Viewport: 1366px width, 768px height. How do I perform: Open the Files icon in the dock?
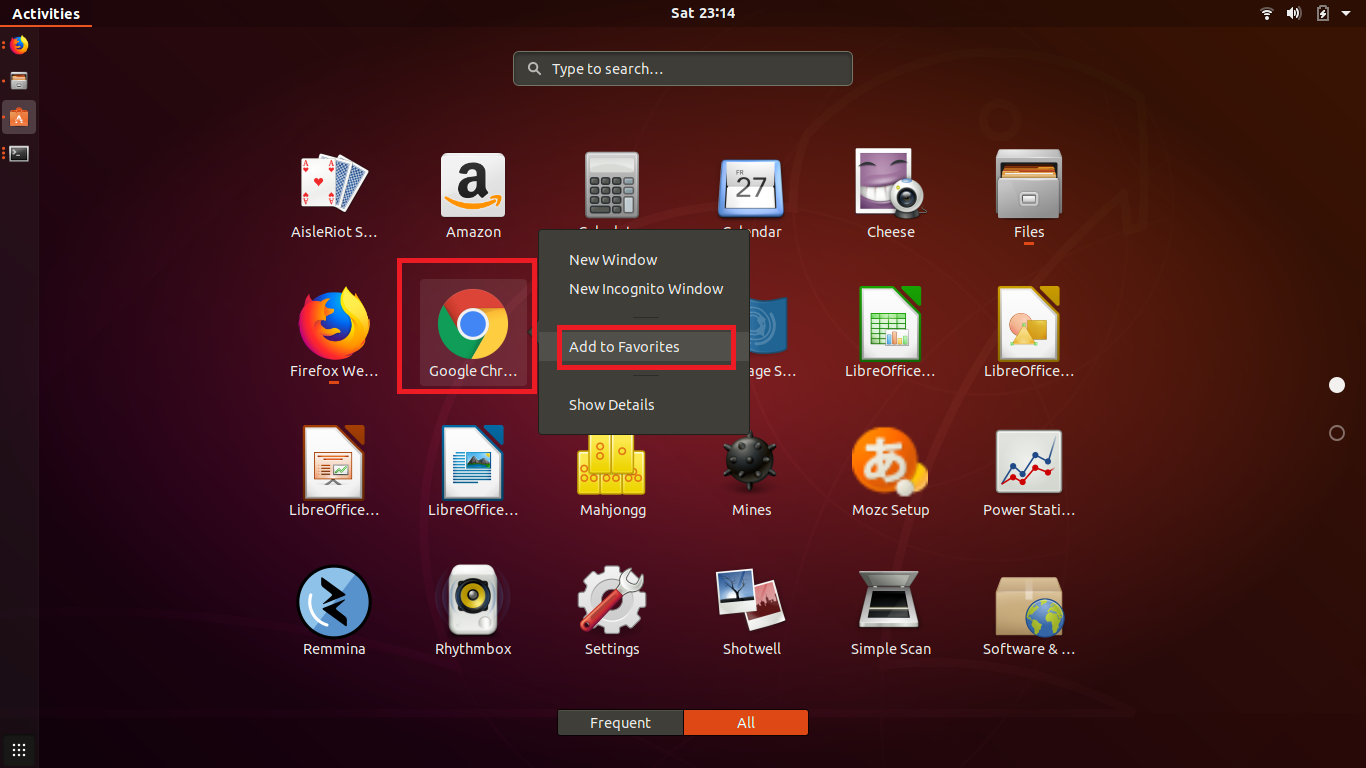click(x=19, y=81)
